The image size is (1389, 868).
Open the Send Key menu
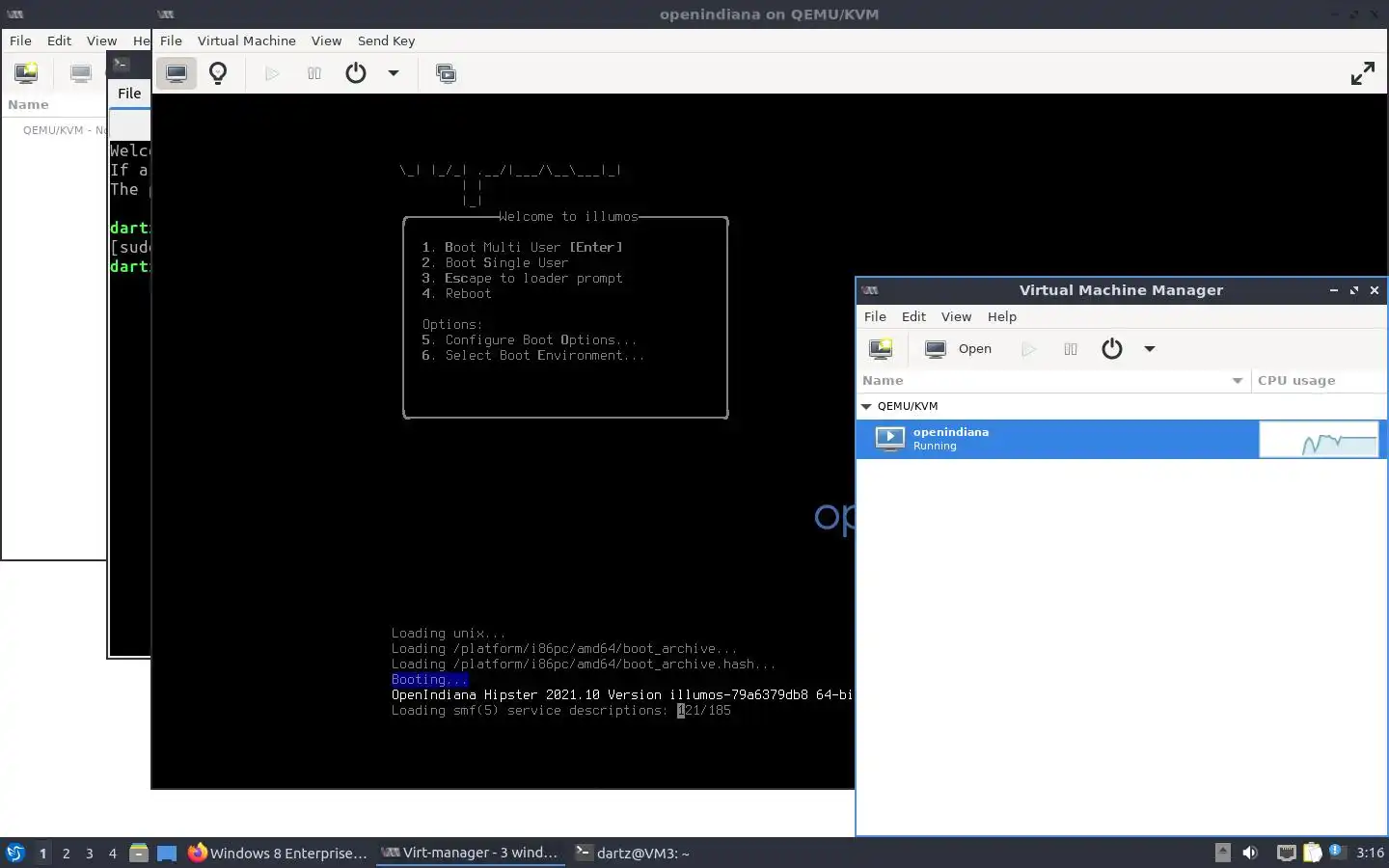386,41
